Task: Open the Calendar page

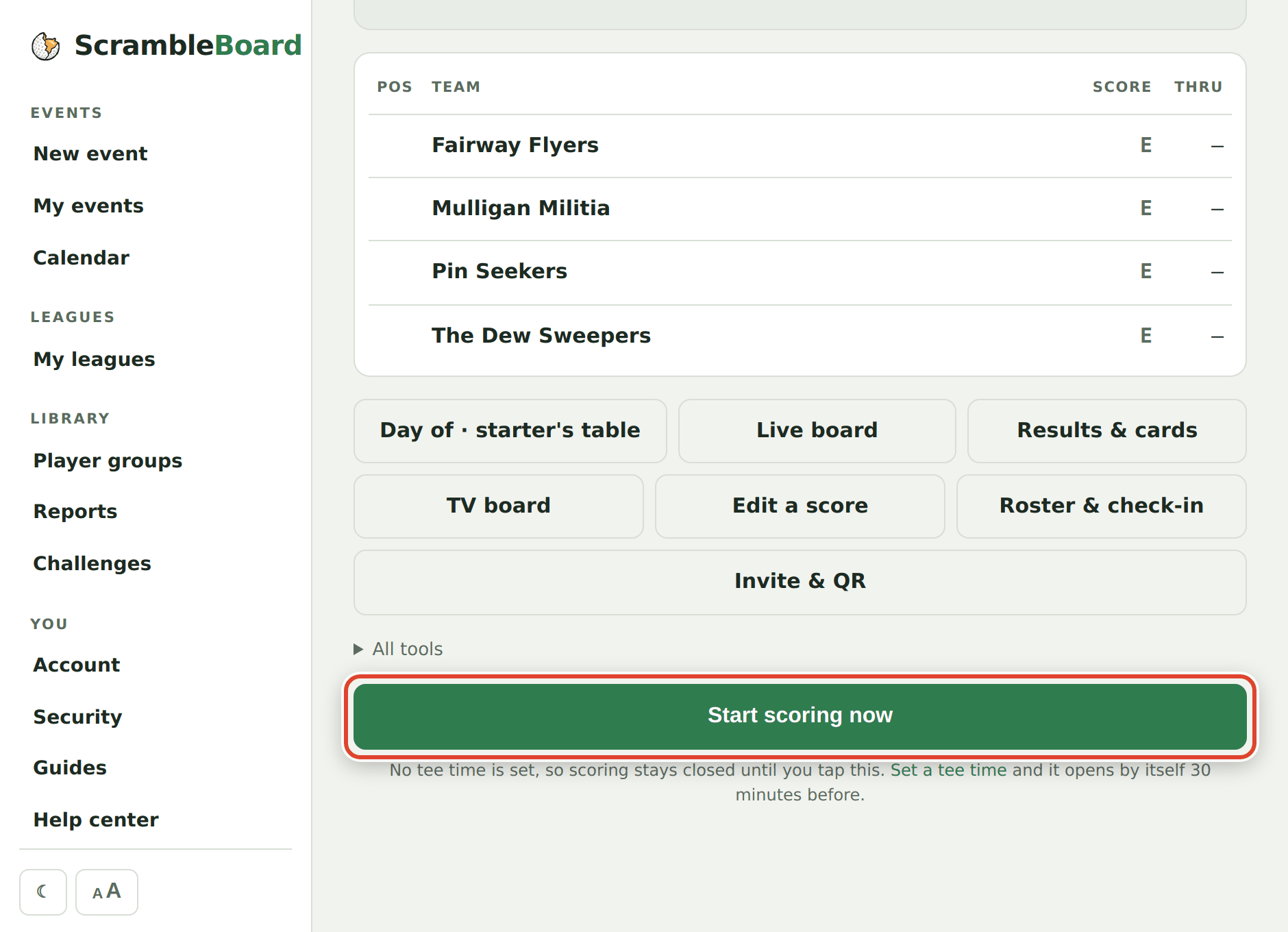Action: coord(82,258)
